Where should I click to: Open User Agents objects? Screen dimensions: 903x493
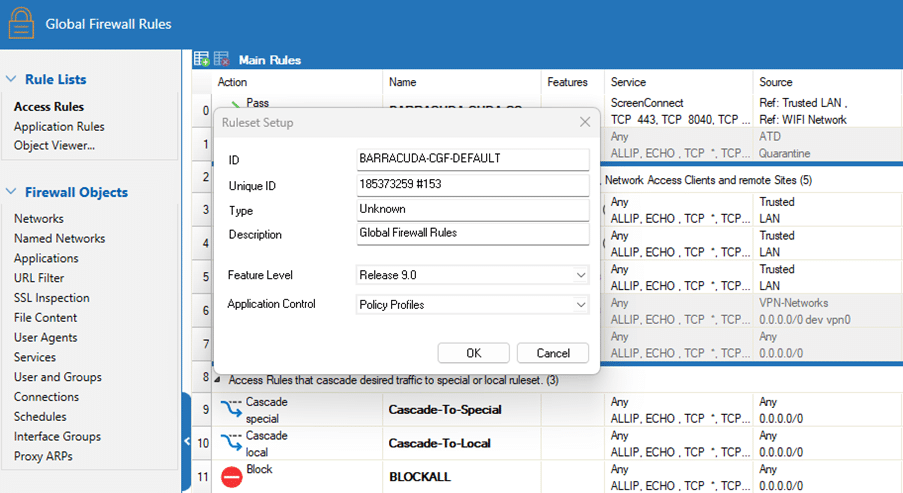point(45,337)
